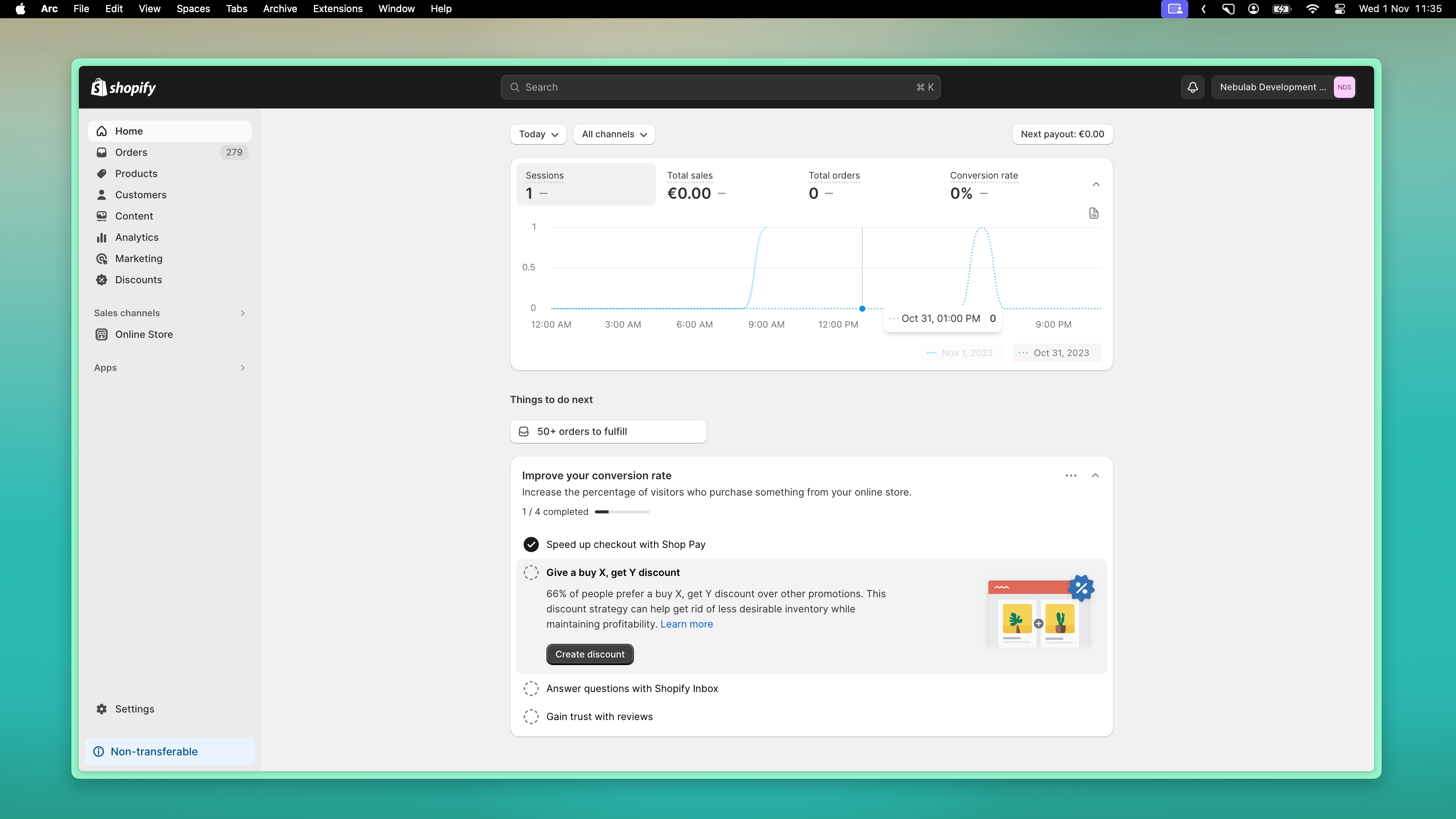Open the All channels dropdown
The height and width of the screenshot is (819, 1456).
click(x=614, y=134)
